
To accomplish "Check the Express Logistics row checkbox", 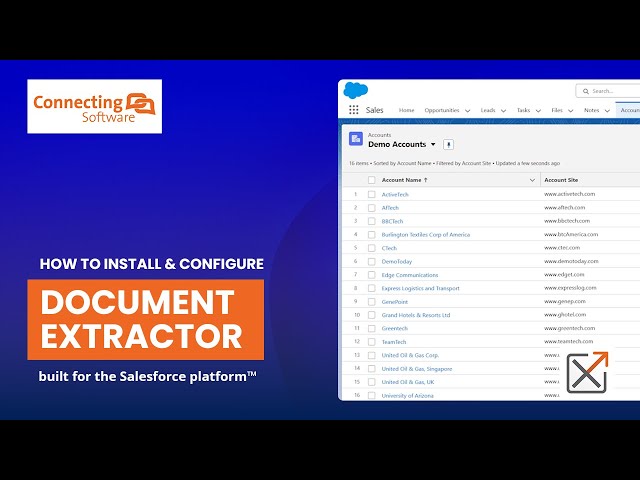I will [371, 288].
